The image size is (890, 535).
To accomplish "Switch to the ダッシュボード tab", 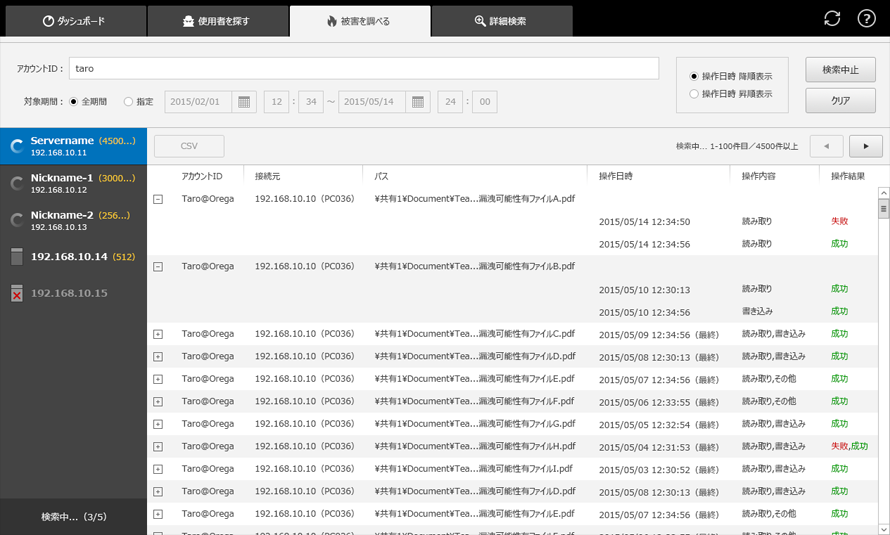I will [x=74, y=21].
